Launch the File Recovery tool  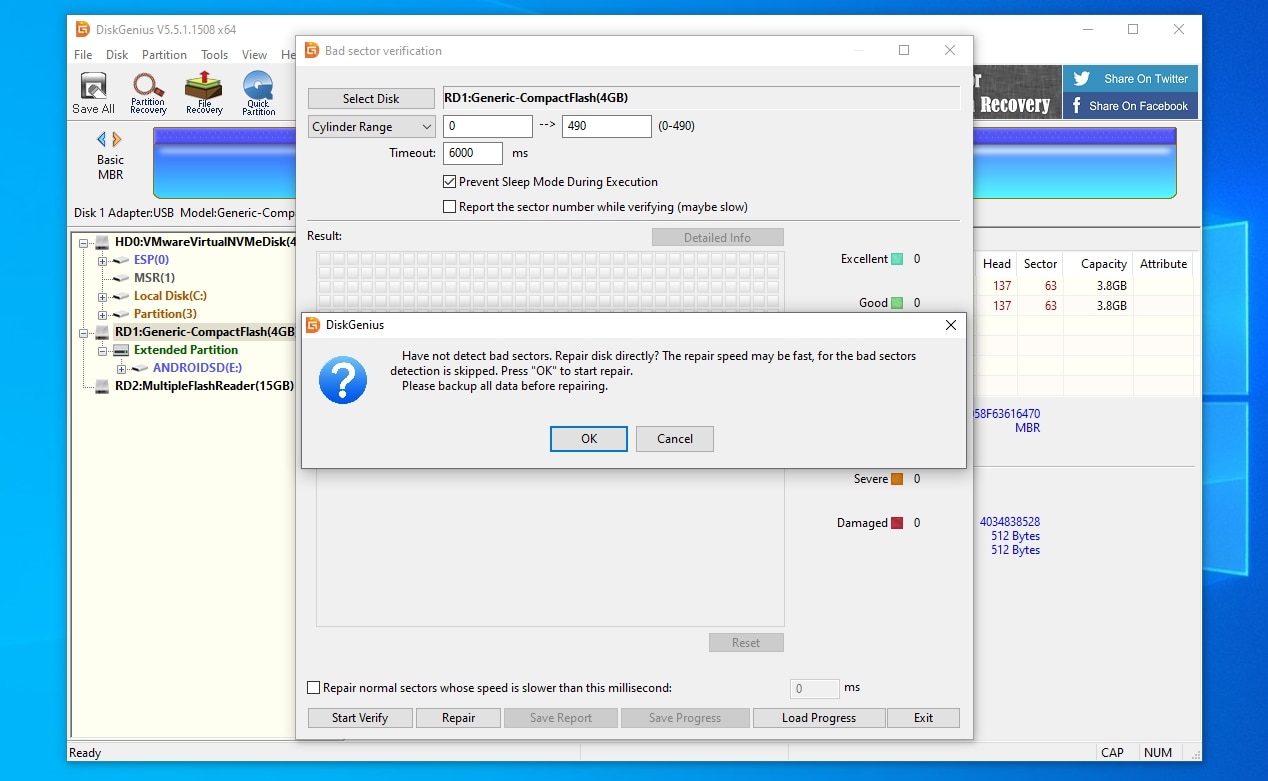pyautogui.click(x=204, y=93)
